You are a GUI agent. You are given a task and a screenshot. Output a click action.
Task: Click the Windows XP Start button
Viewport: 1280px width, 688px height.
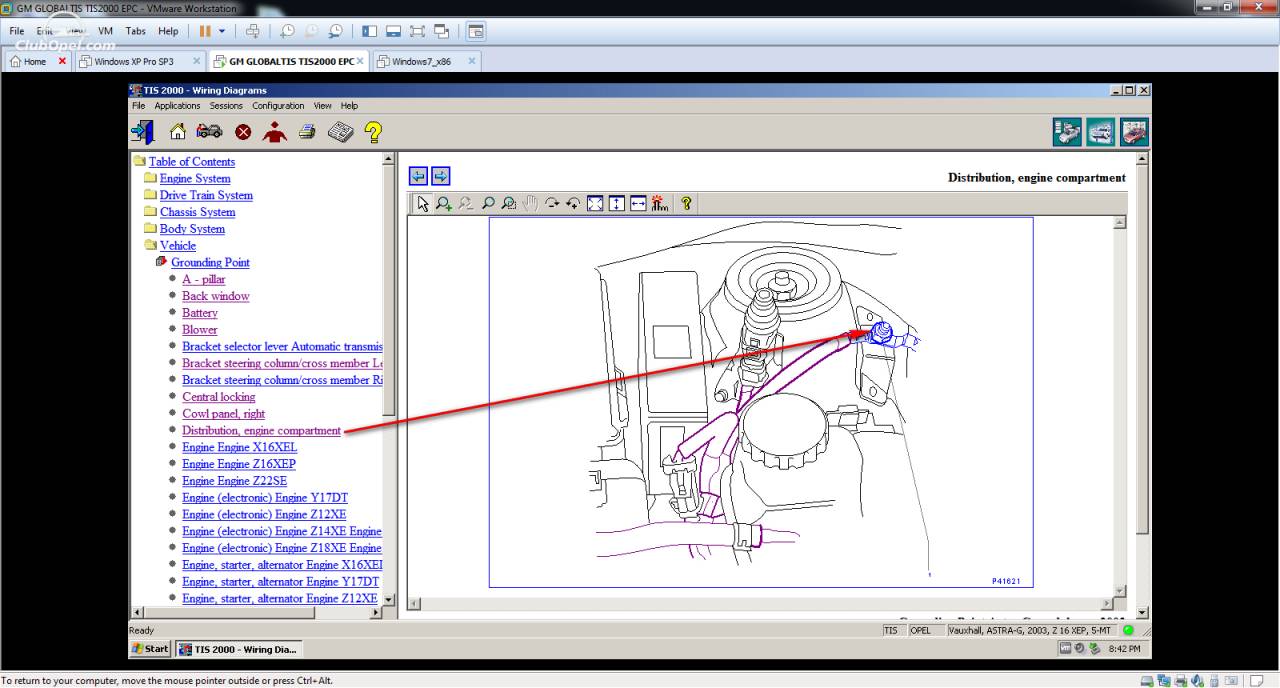pos(151,649)
